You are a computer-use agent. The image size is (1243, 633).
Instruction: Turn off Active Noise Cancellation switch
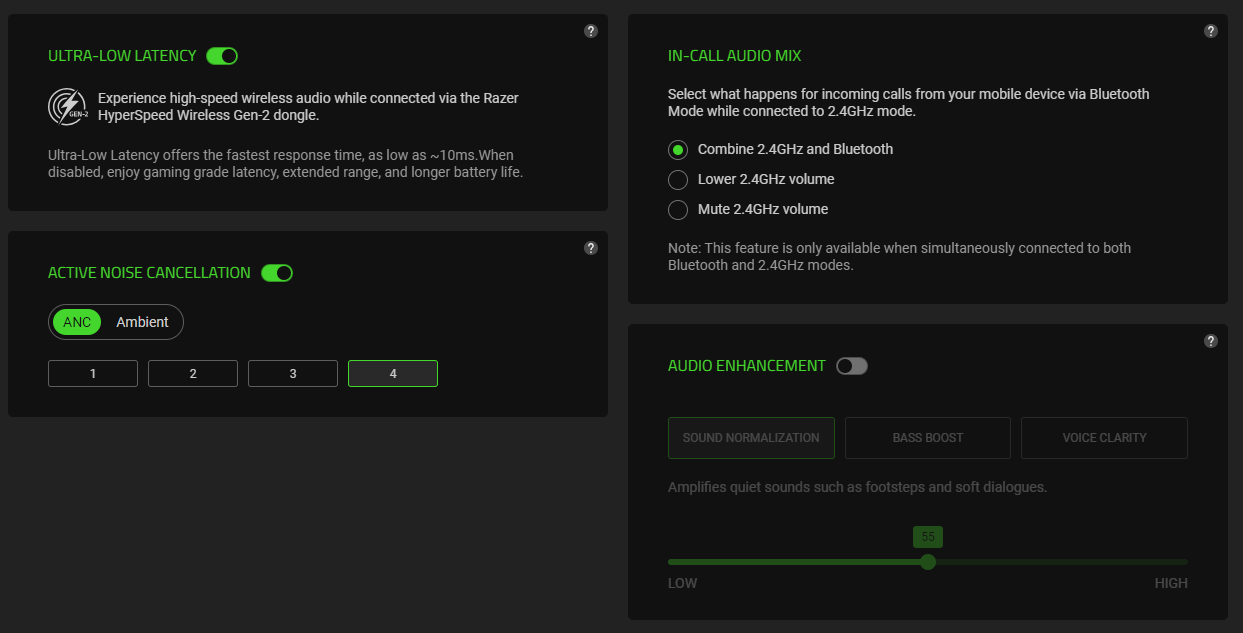(277, 273)
